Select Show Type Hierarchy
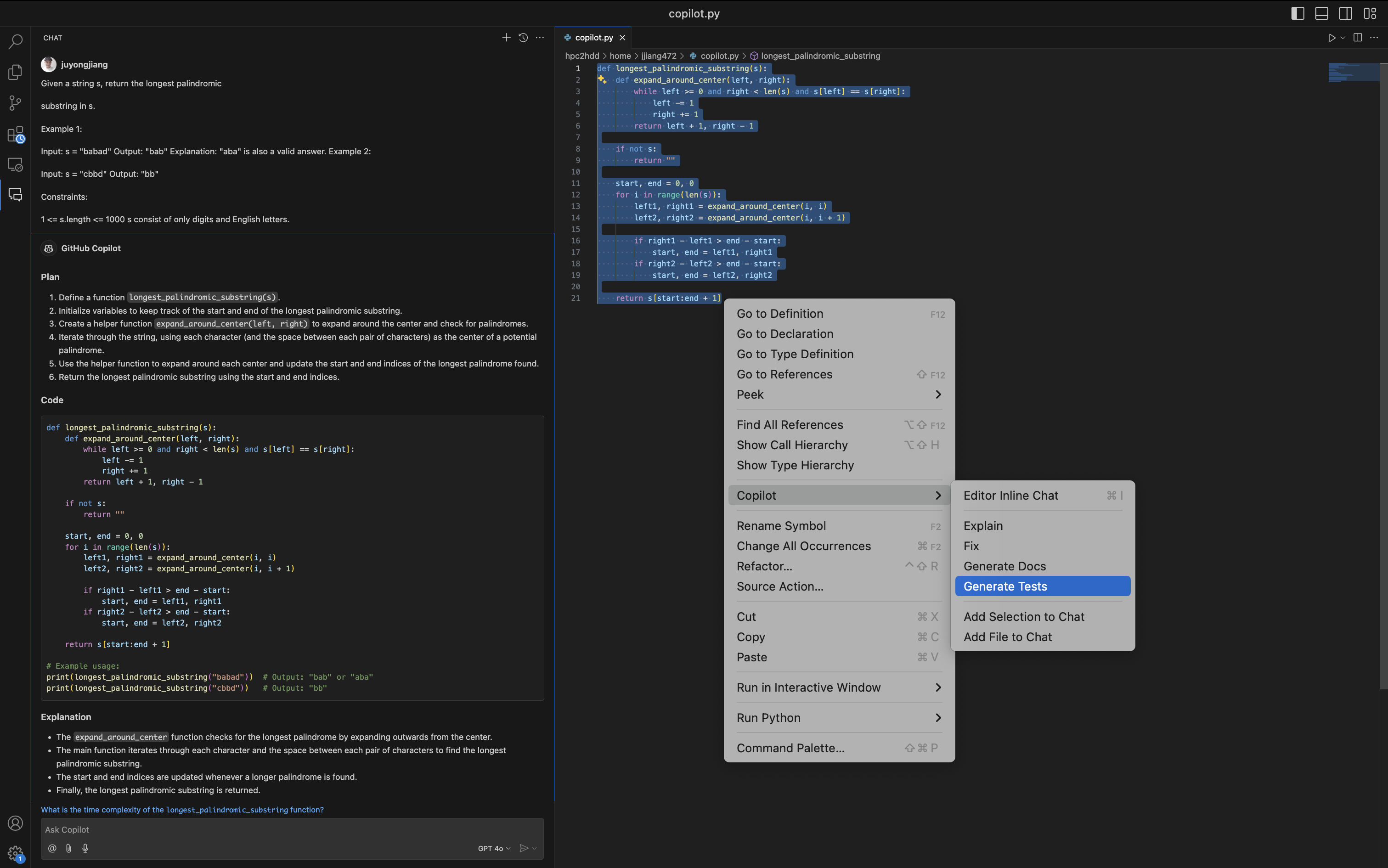The image size is (1388, 868). (x=839, y=465)
